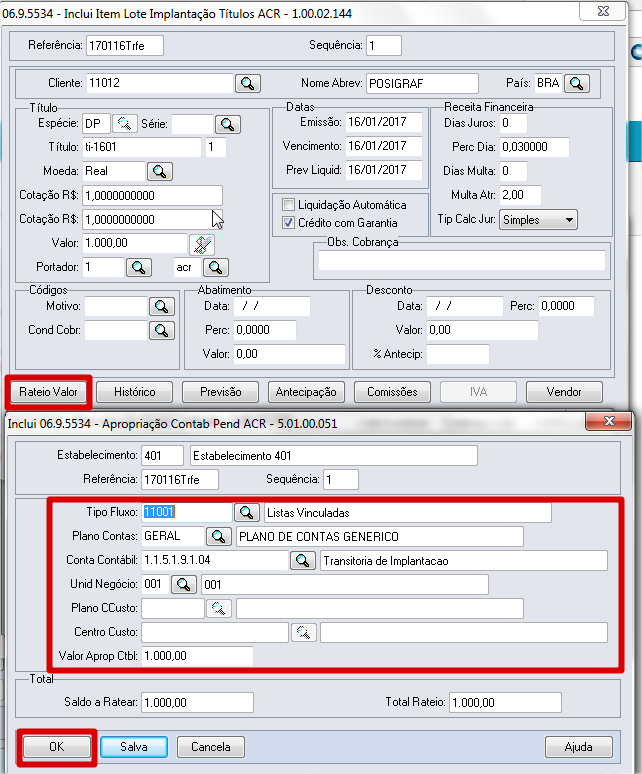Click the Centro Custo code field
The width and height of the screenshot is (642, 774).
click(x=215, y=632)
